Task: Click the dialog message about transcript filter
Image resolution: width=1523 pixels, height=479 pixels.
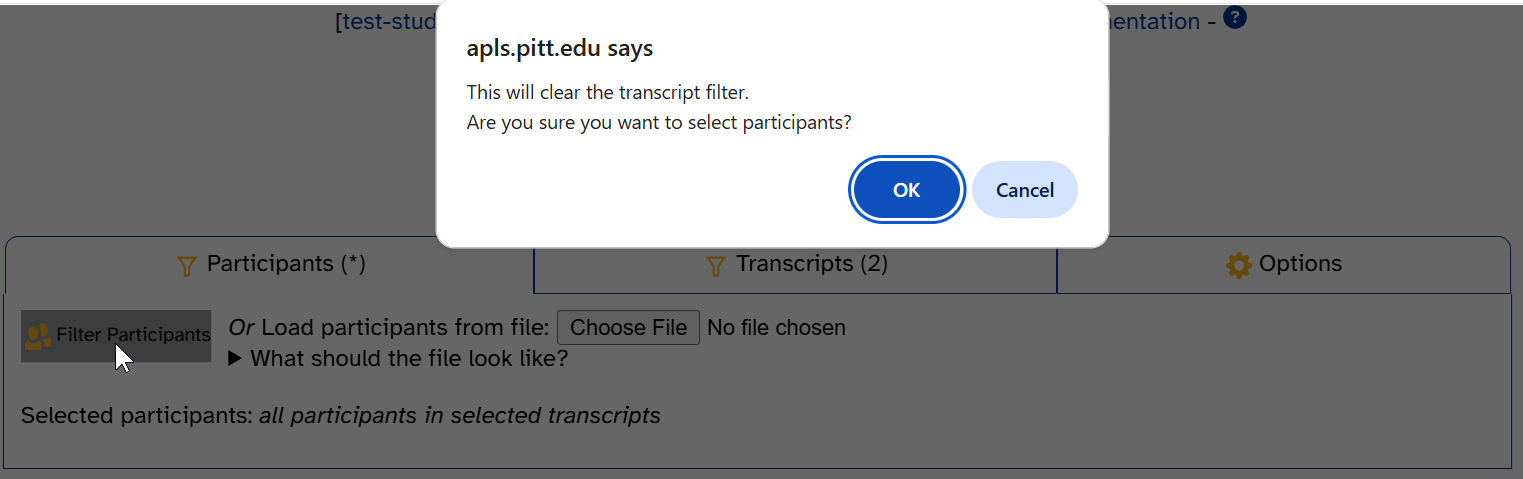Action: [659, 108]
